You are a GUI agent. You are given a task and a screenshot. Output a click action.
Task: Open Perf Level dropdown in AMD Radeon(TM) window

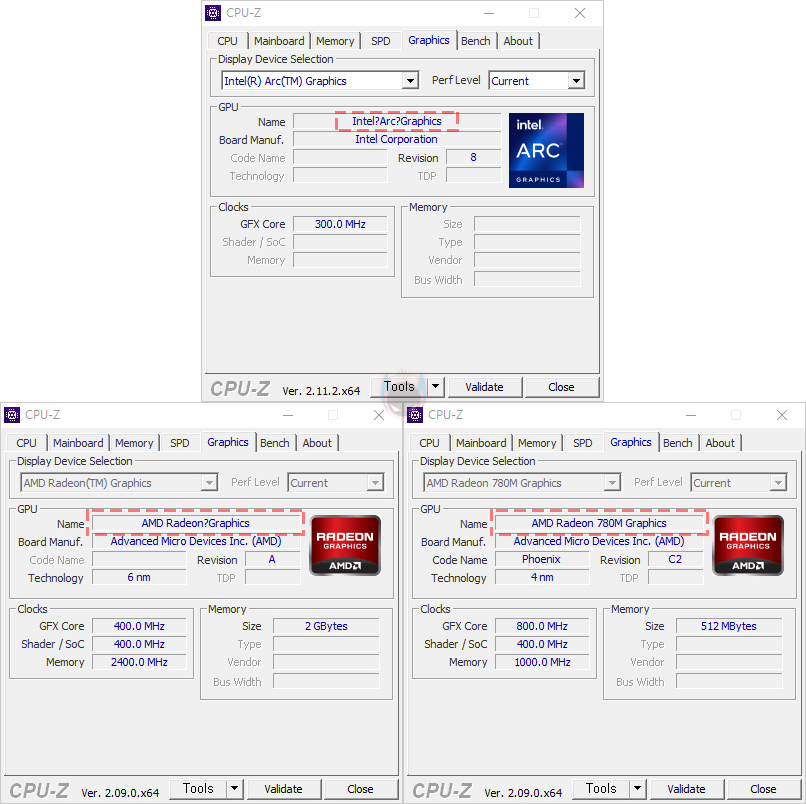pyautogui.click(x=375, y=483)
